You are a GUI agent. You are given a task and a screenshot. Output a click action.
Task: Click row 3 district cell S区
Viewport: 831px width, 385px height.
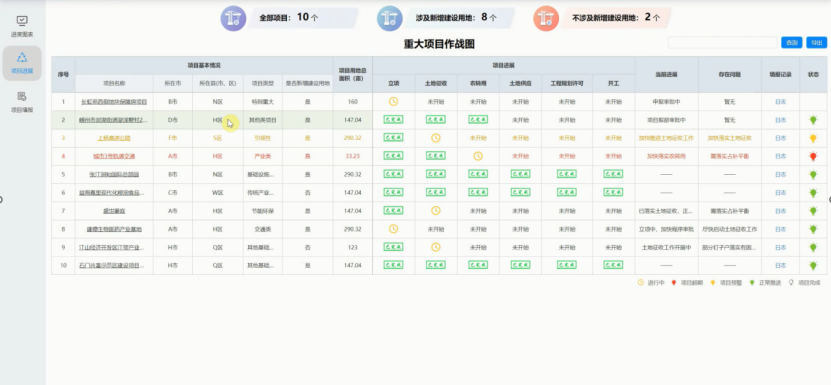point(217,138)
